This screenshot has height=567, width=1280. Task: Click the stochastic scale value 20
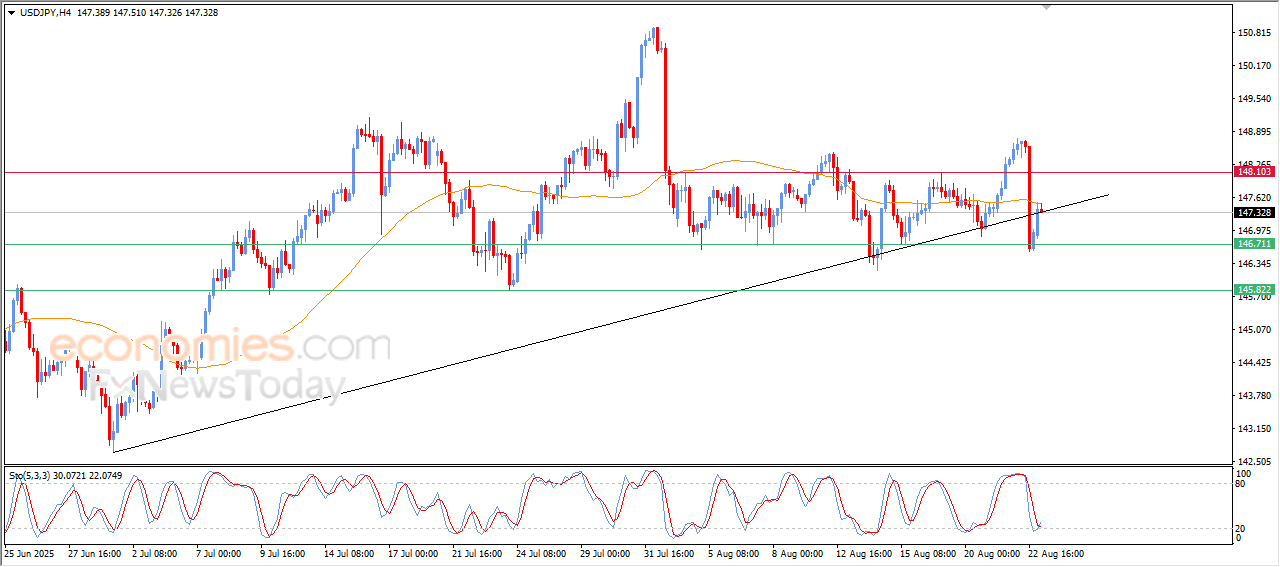[1242, 527]
